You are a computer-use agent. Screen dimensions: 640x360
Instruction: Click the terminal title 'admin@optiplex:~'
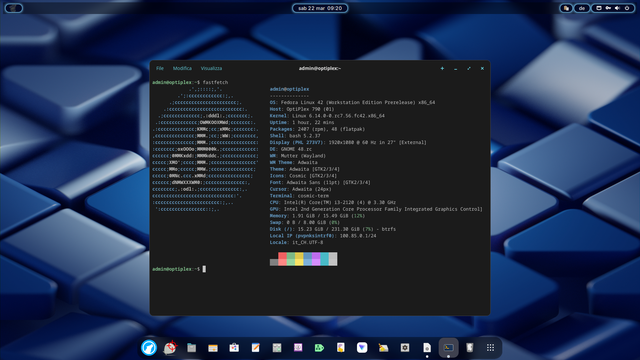point(320,68)
